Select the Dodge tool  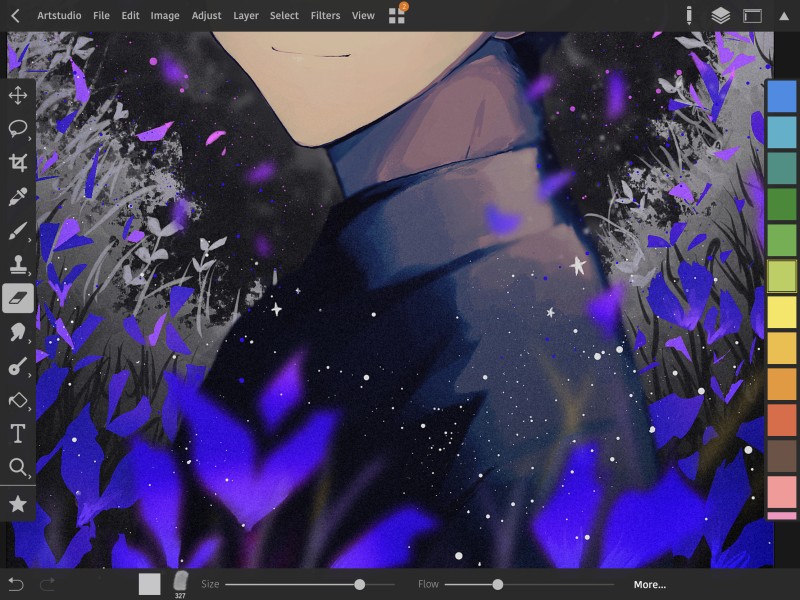18,366
